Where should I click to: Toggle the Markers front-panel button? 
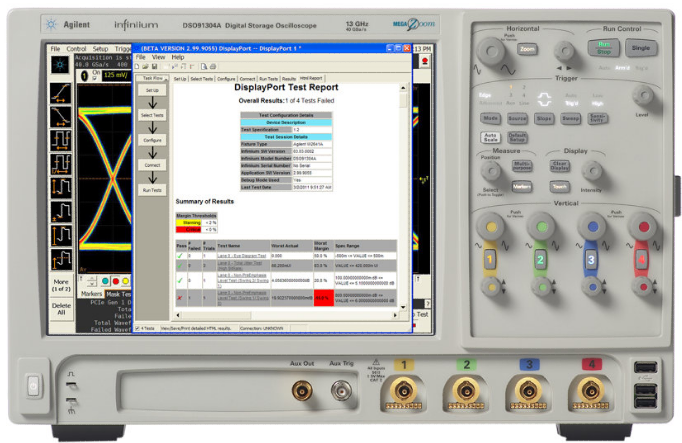(x=522, y=187)
